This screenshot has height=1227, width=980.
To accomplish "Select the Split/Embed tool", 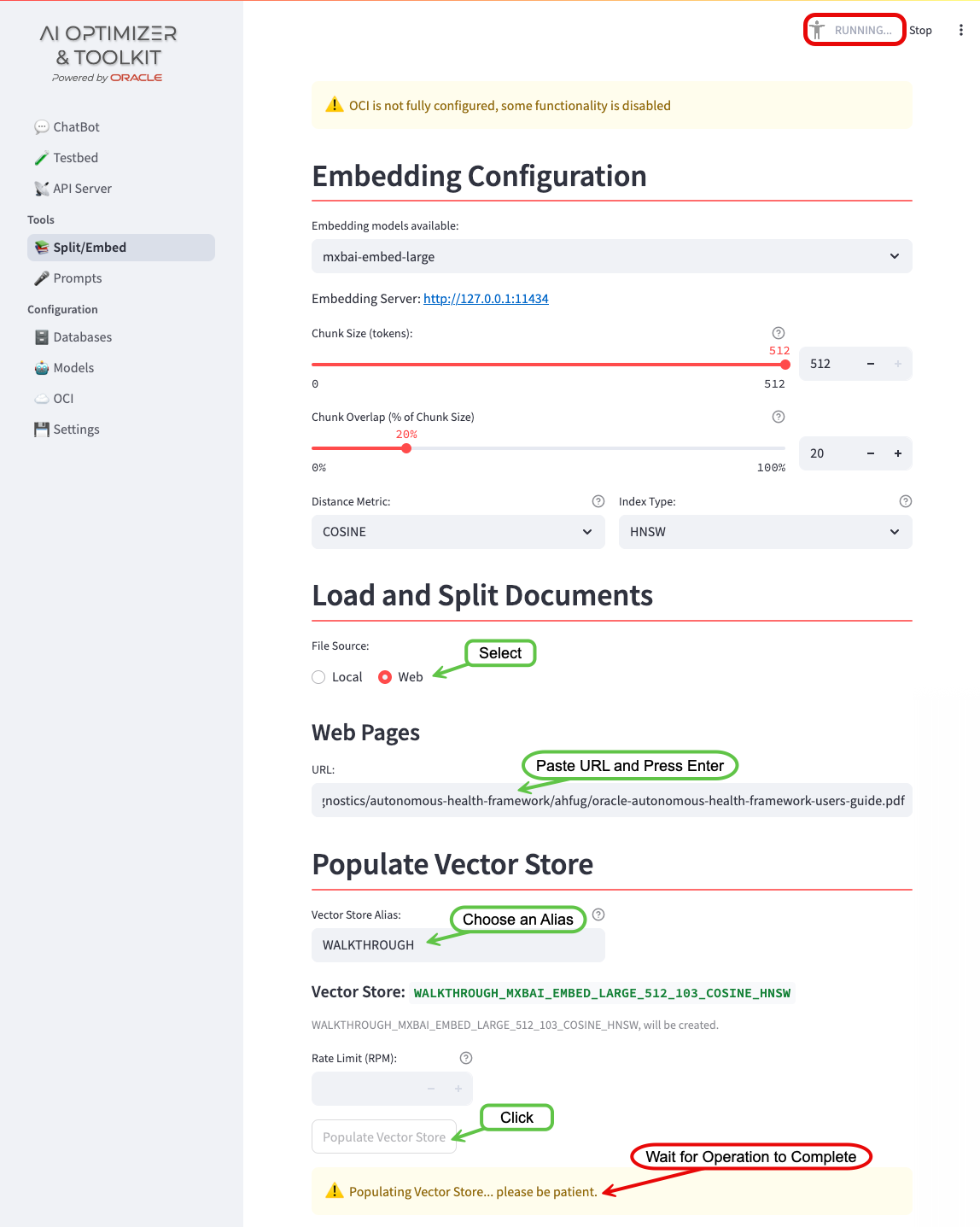I will point(121,248).
